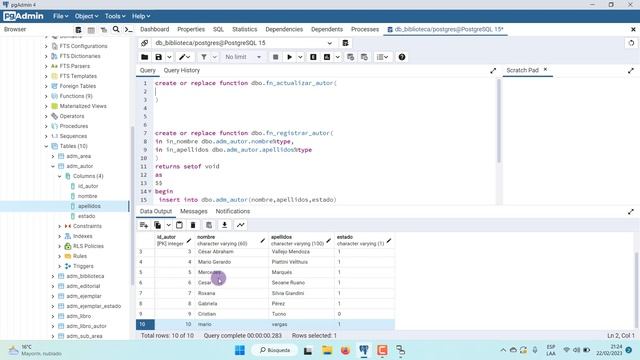Switch to the Dependencies tab

(284, 29)
